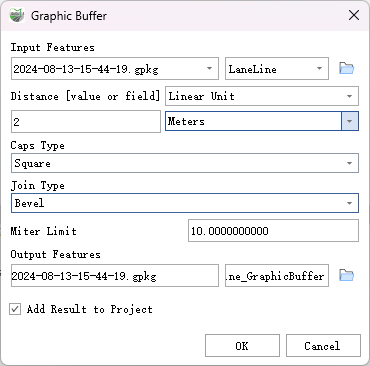Viewport: 370px width, 366px height.
Task: Click the Add Result to Project label
Action: click(x=90, y=309)
